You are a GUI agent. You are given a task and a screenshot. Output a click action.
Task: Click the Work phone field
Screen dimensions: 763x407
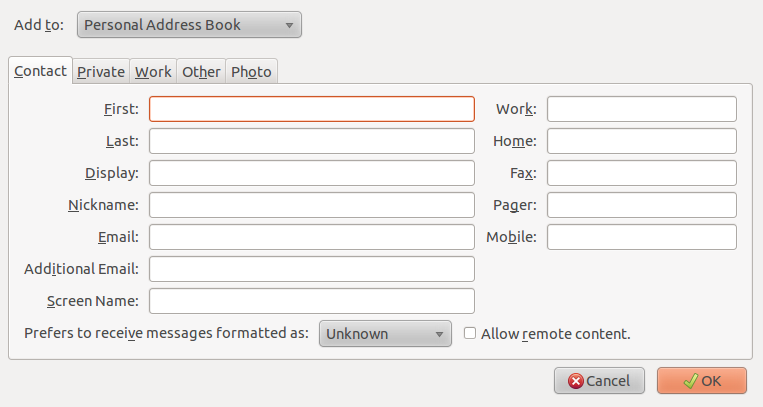[x=641, y=109]
